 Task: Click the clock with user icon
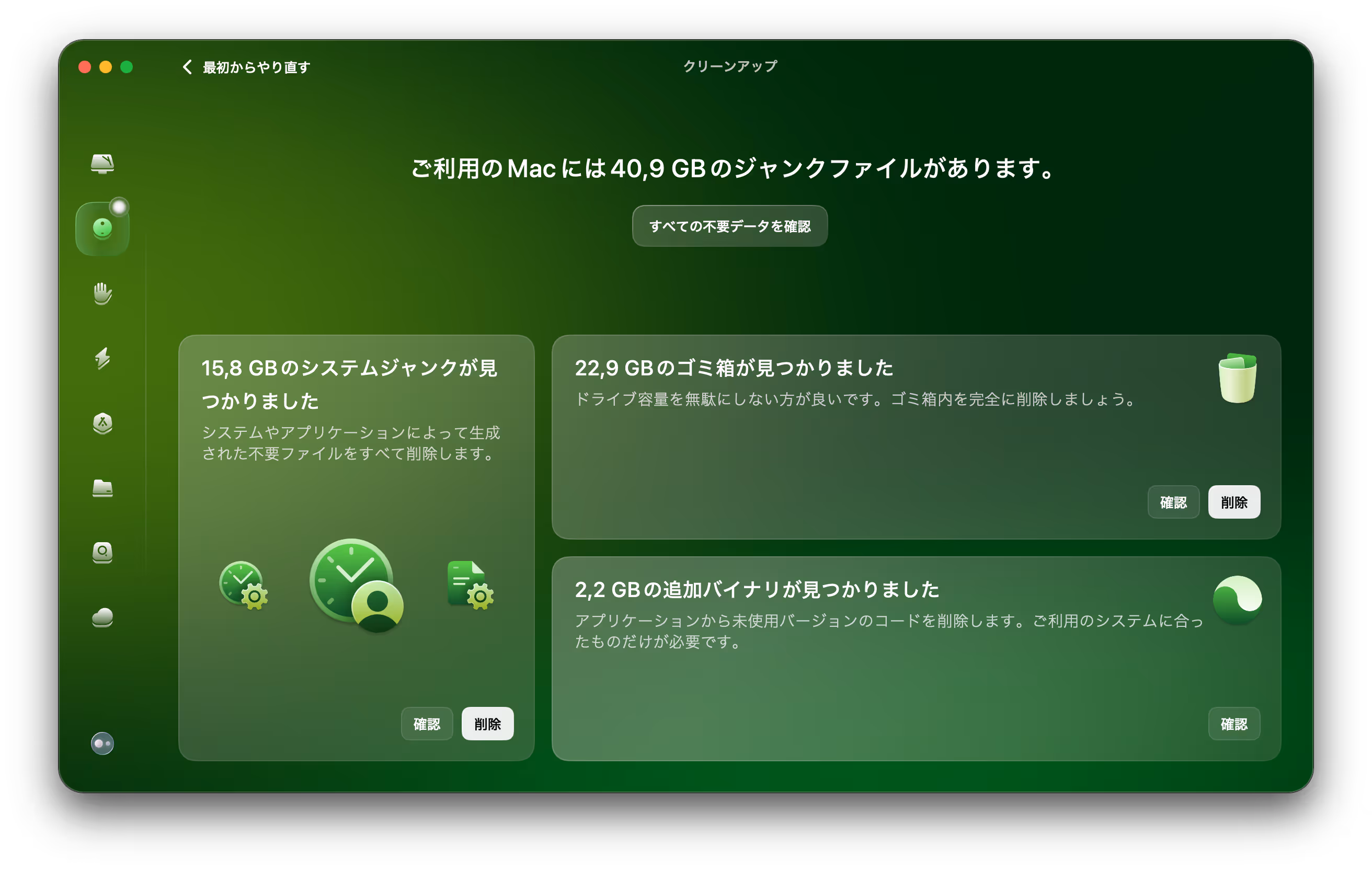356,585
